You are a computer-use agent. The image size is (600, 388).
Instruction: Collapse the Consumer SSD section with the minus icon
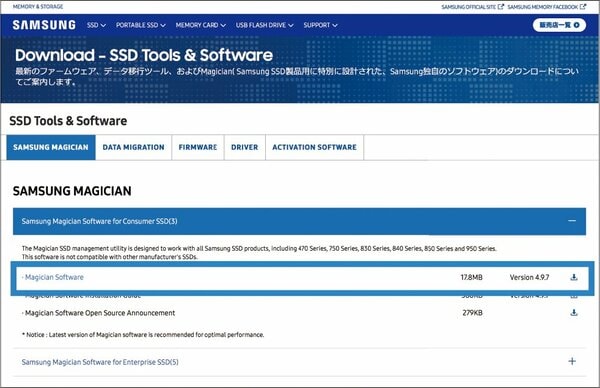[572, 221]
